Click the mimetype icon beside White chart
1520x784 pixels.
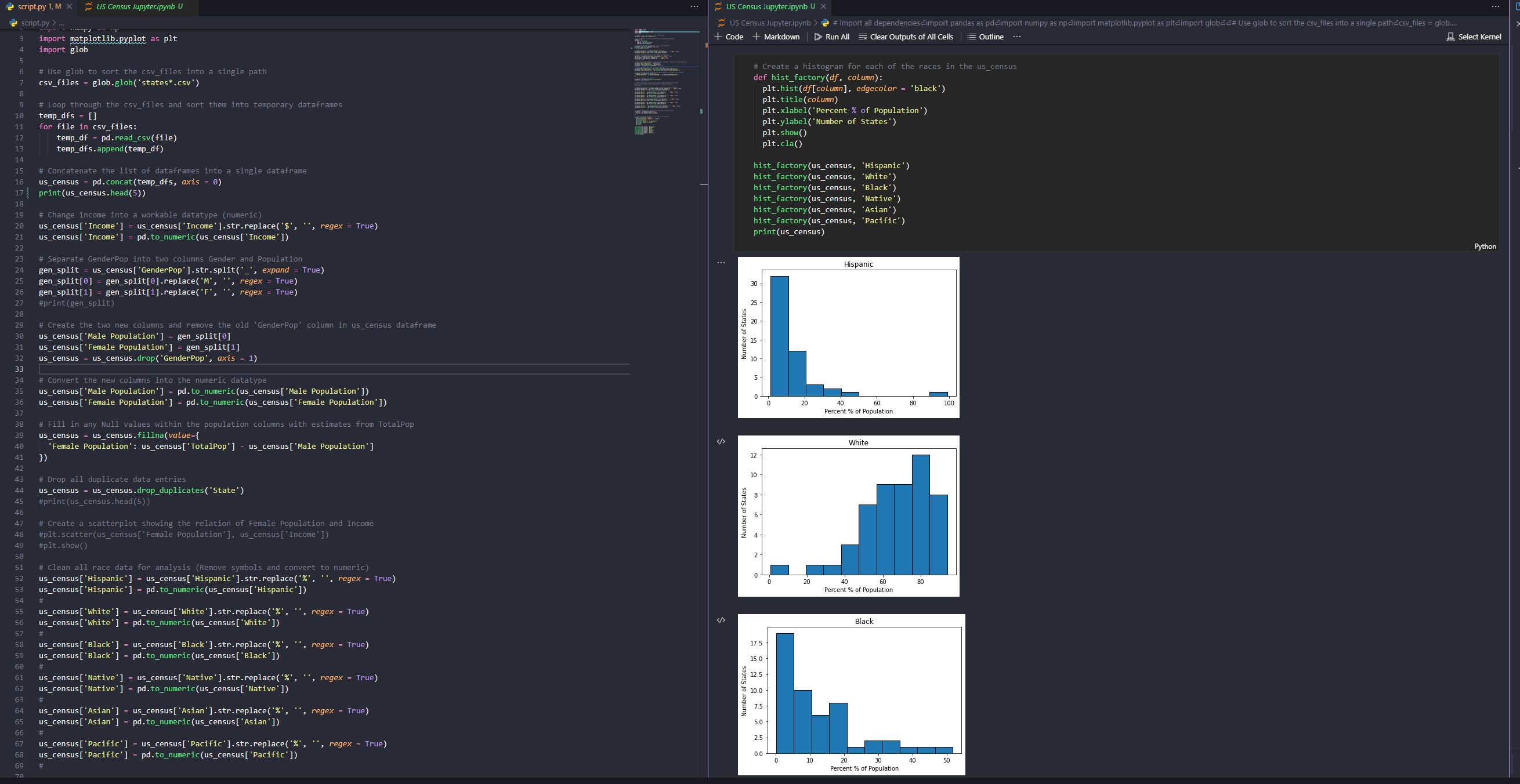point(721,441)
